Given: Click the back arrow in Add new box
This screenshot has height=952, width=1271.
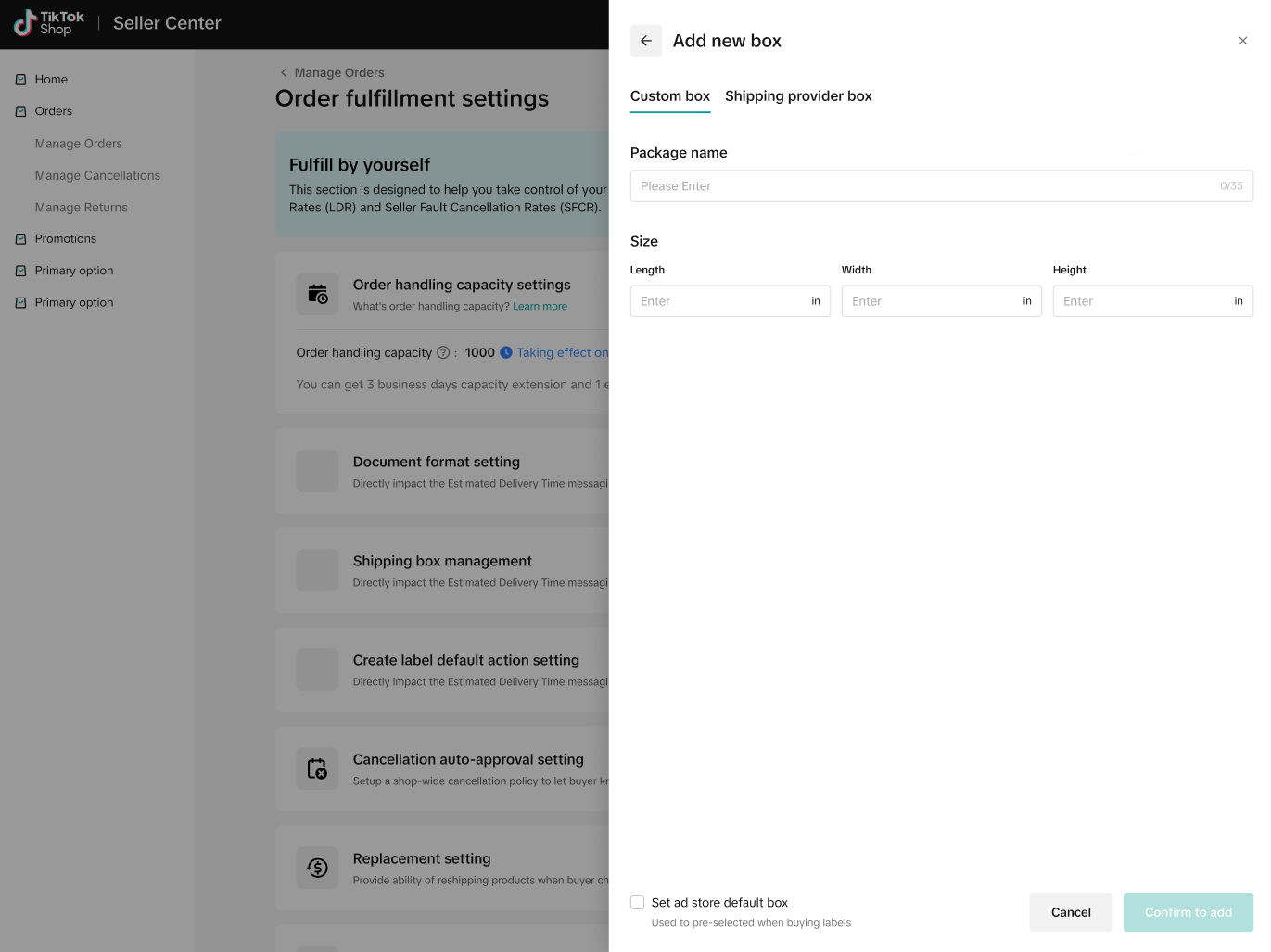Looking at the screenshot, I should [x=646, y=41].
